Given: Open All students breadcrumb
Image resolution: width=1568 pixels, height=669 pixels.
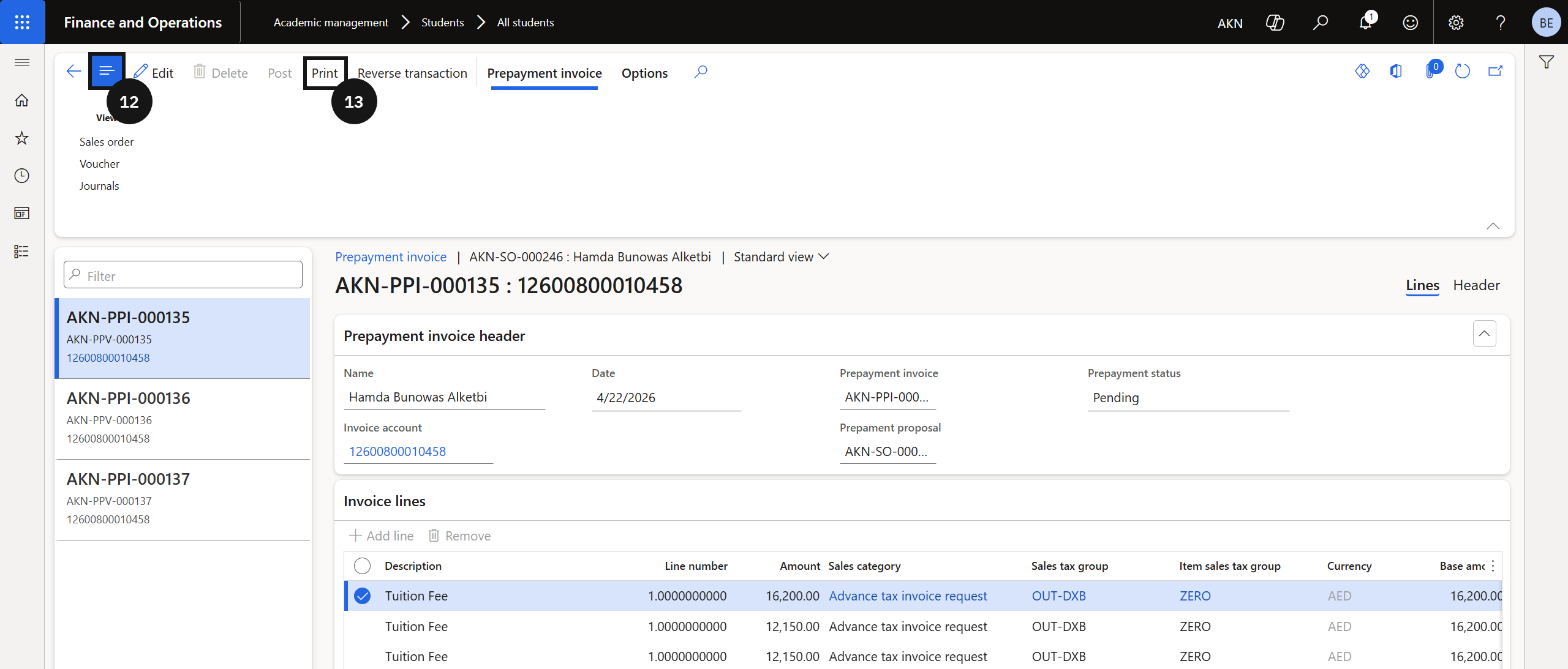Looking at the screenshot, I should tap(526, 23).
